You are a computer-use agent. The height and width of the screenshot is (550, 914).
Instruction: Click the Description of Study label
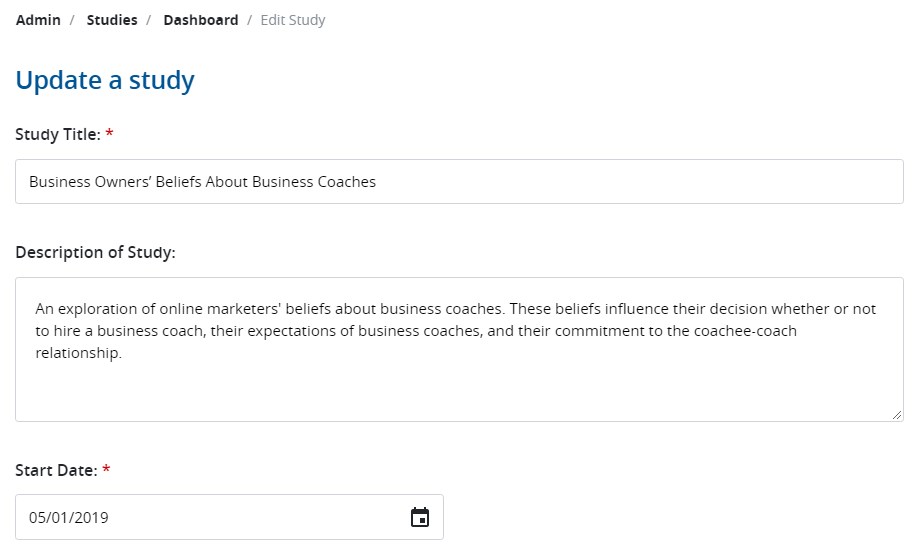tap(95, 252)
